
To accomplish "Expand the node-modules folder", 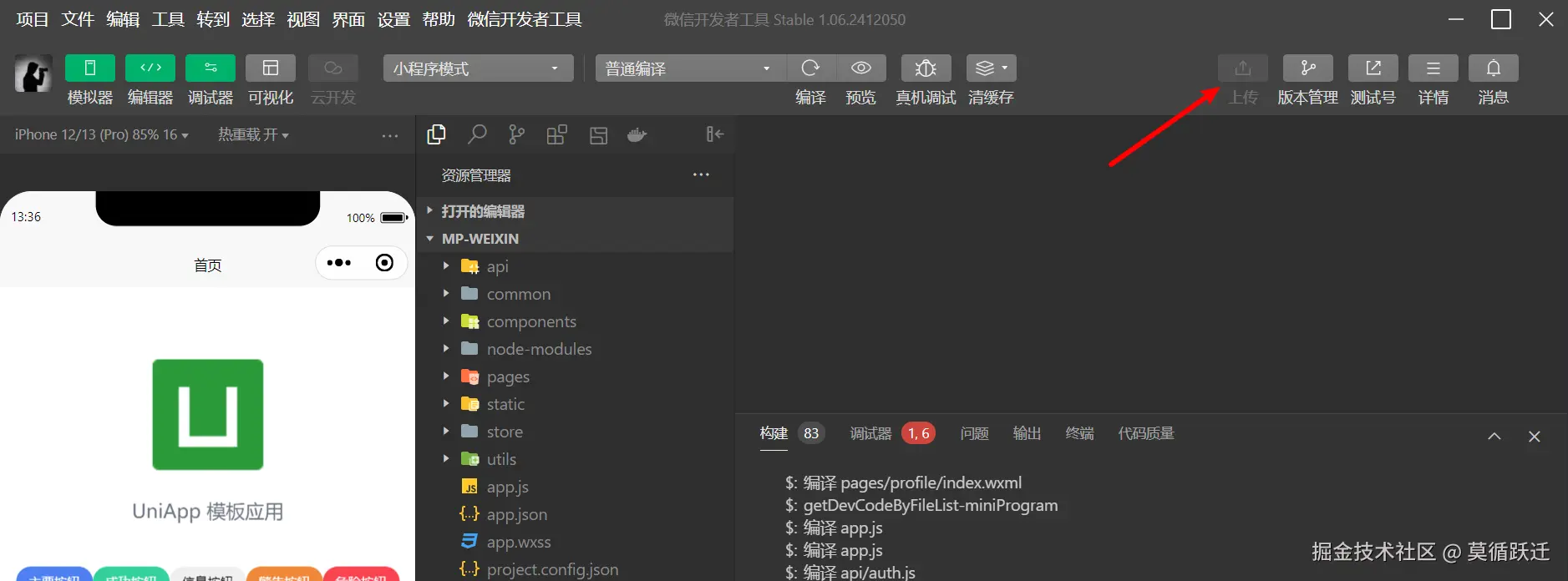I will [575, 349].
